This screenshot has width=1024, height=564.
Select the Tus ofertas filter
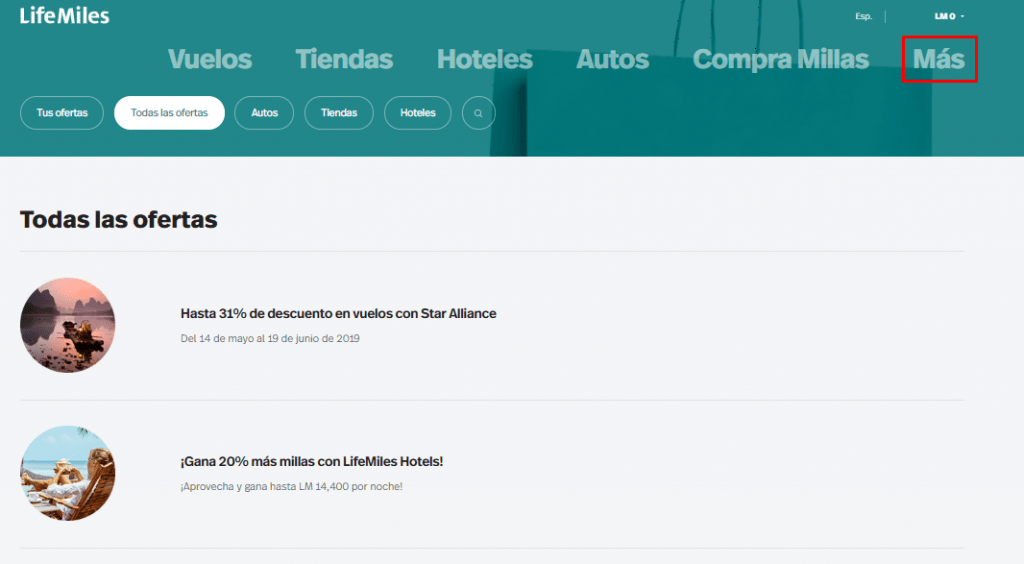tap(62, 113)
